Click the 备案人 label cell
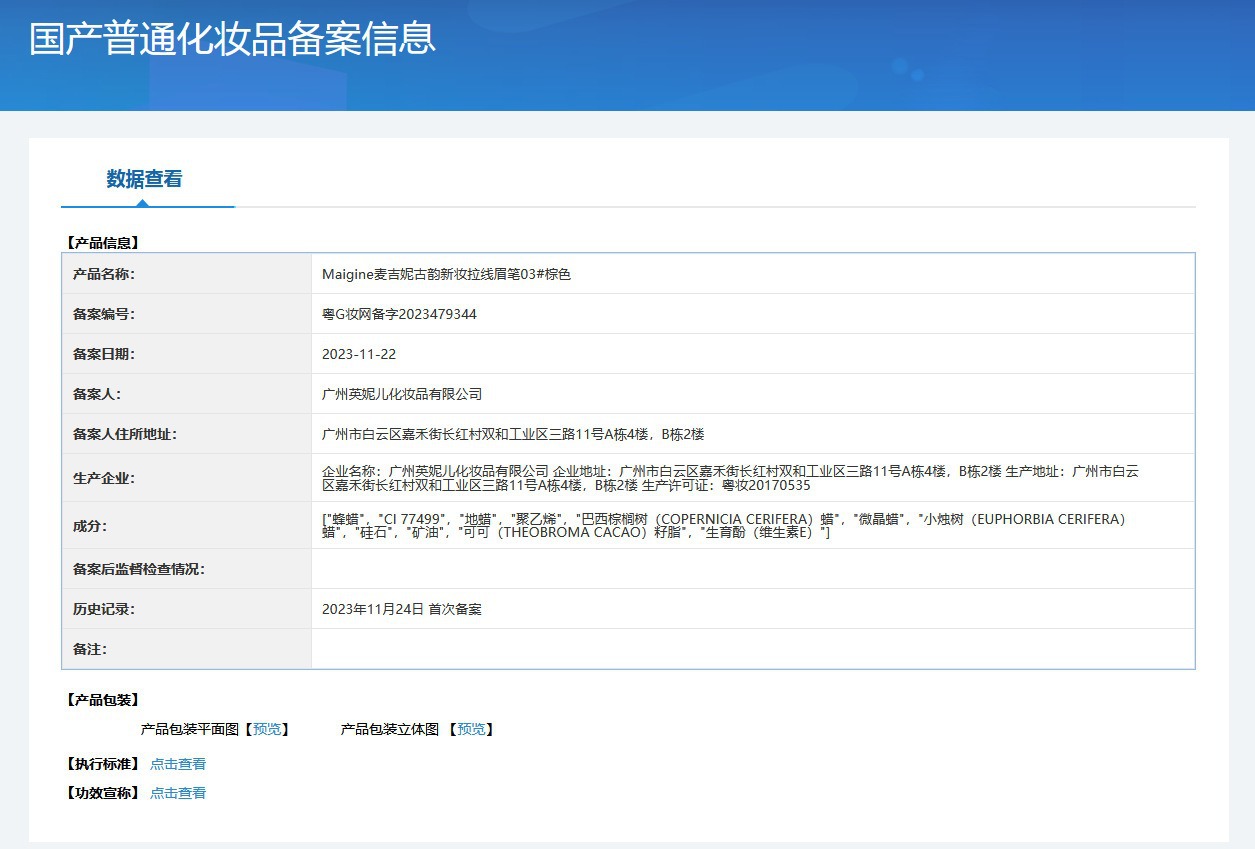This screenshot has height=849, width=1255. (187, 394)
